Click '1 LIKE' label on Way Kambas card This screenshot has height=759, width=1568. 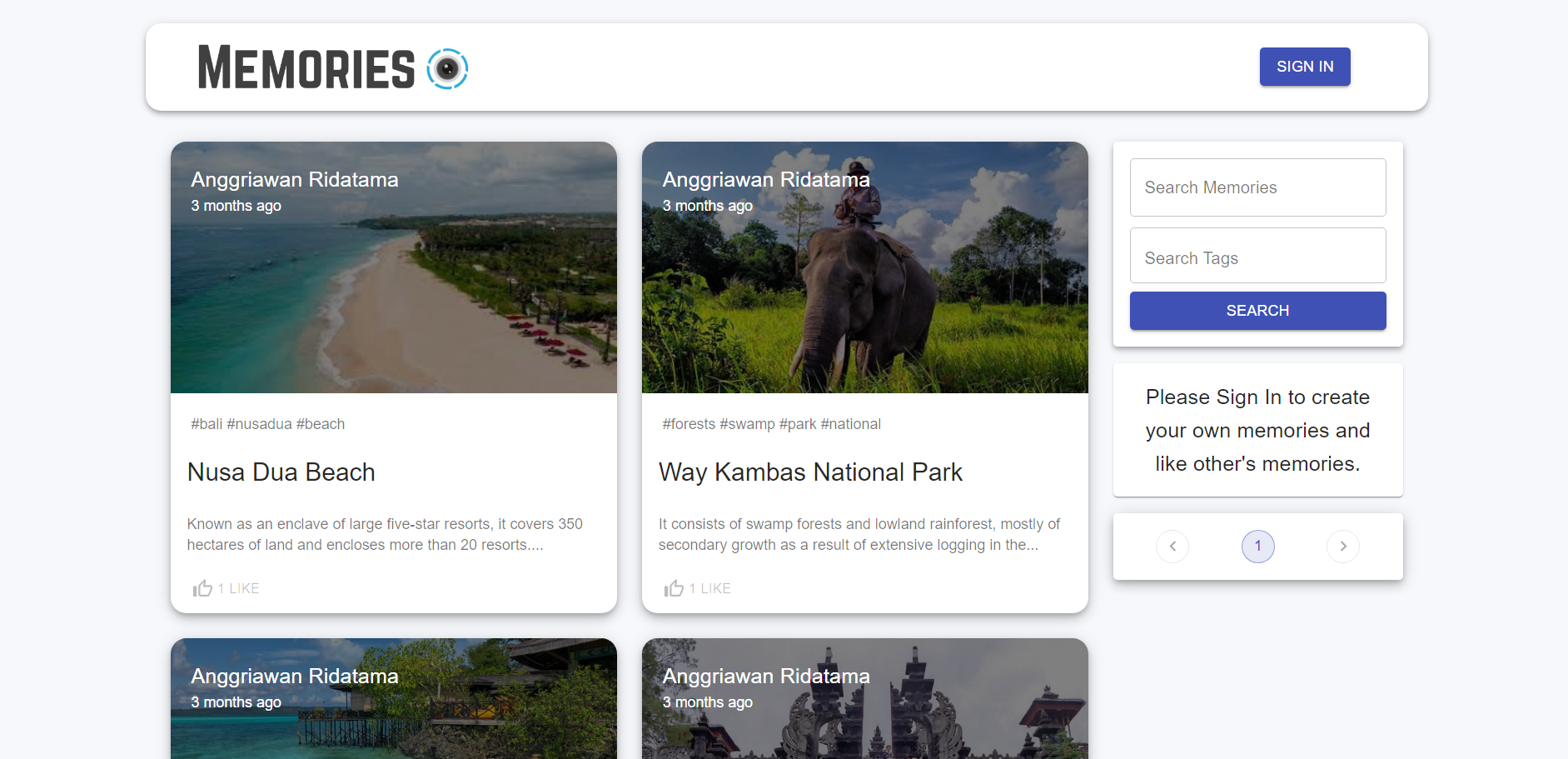[x=710, y=588]
